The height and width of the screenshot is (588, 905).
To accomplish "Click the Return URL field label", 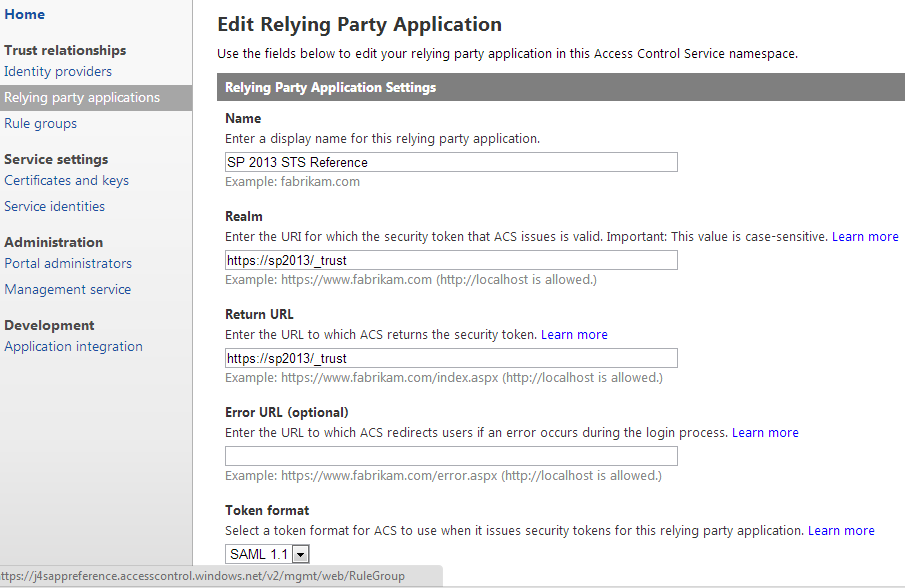I will tap(259, 314).
